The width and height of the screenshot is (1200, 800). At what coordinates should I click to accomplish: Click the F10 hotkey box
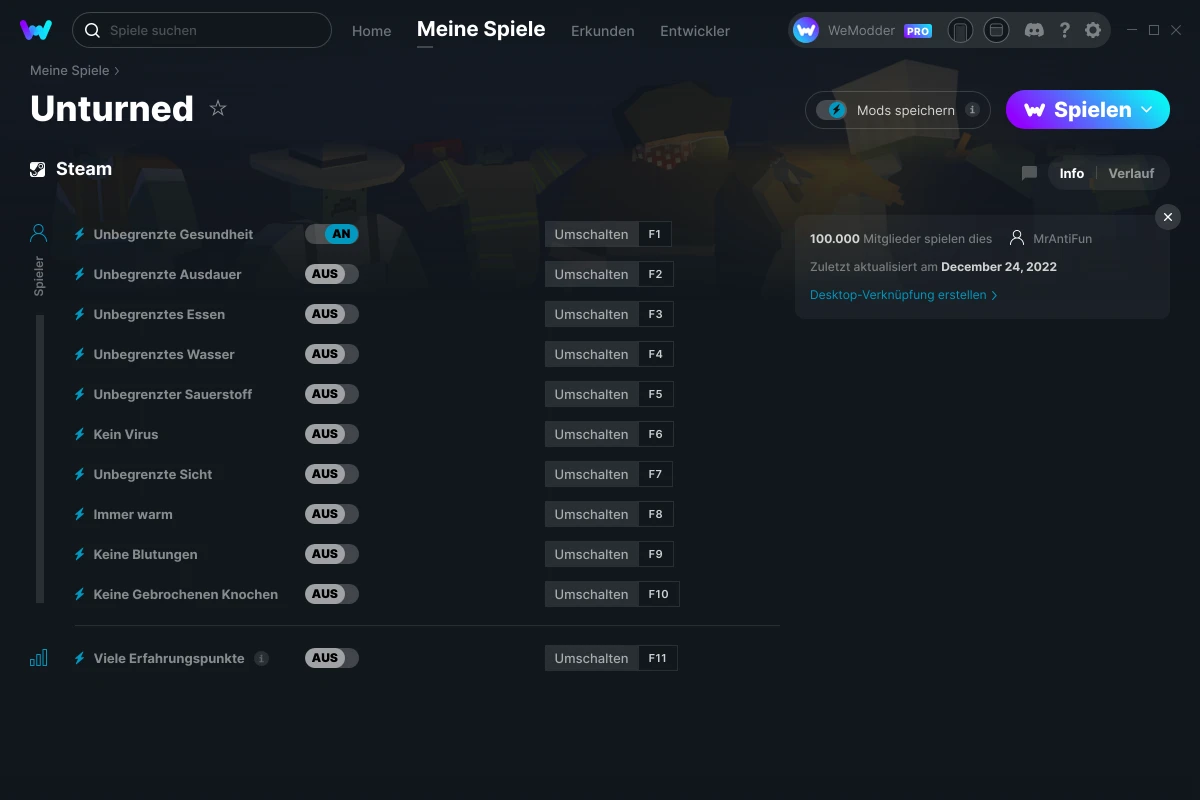coord(658,594)
